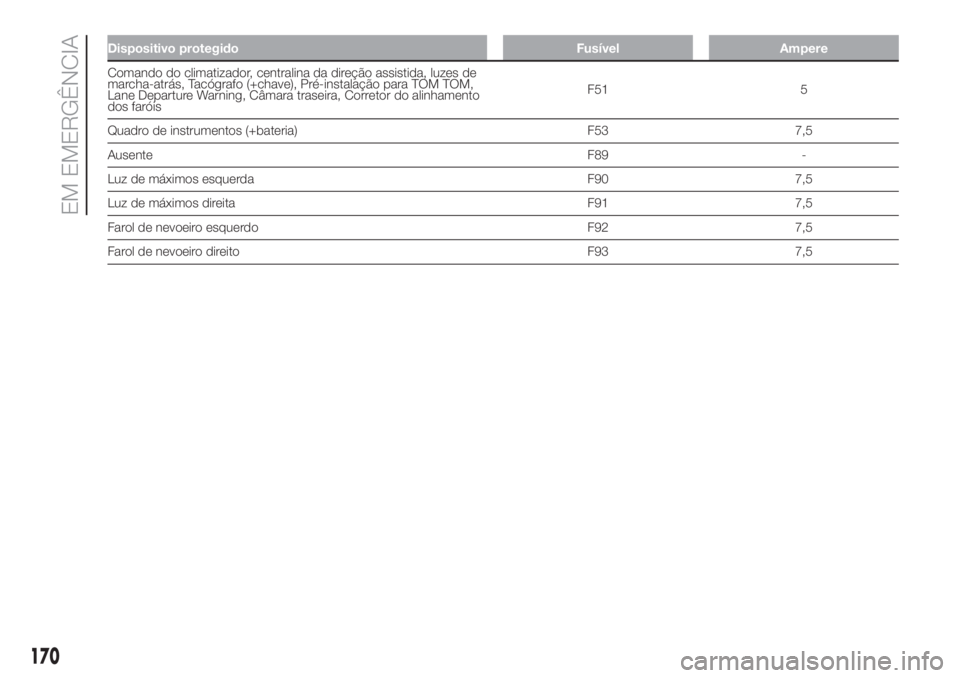Click the 7,5 value in F90 row
960x678 pixels.
804,179
